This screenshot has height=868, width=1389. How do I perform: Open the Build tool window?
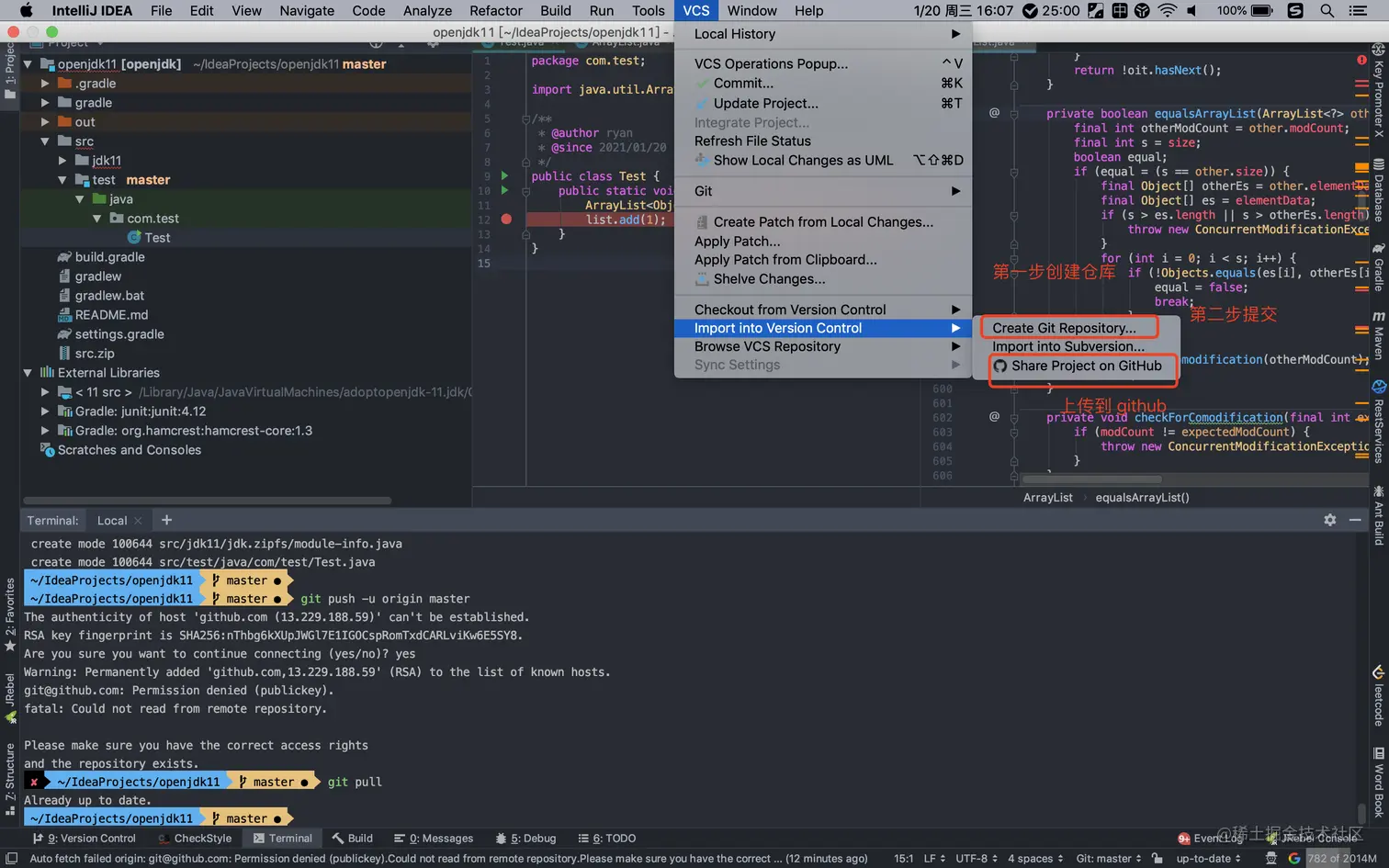(x=353, y=839)
